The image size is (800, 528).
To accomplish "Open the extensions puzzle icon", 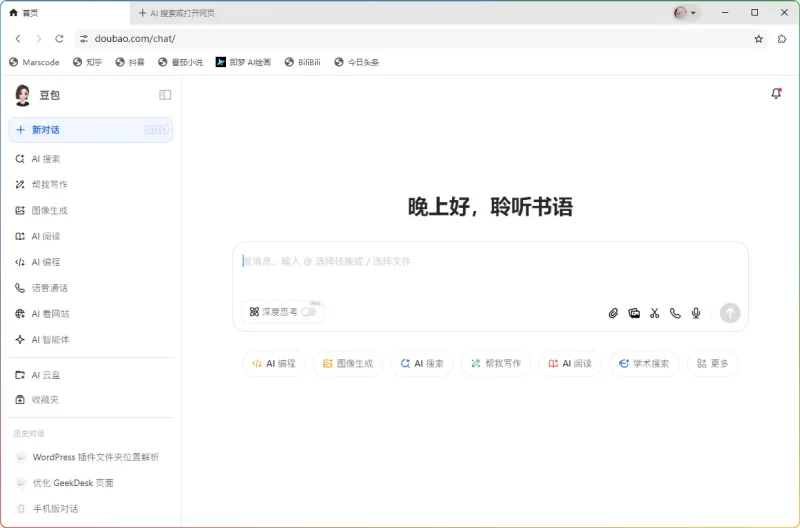I will 782,39.
